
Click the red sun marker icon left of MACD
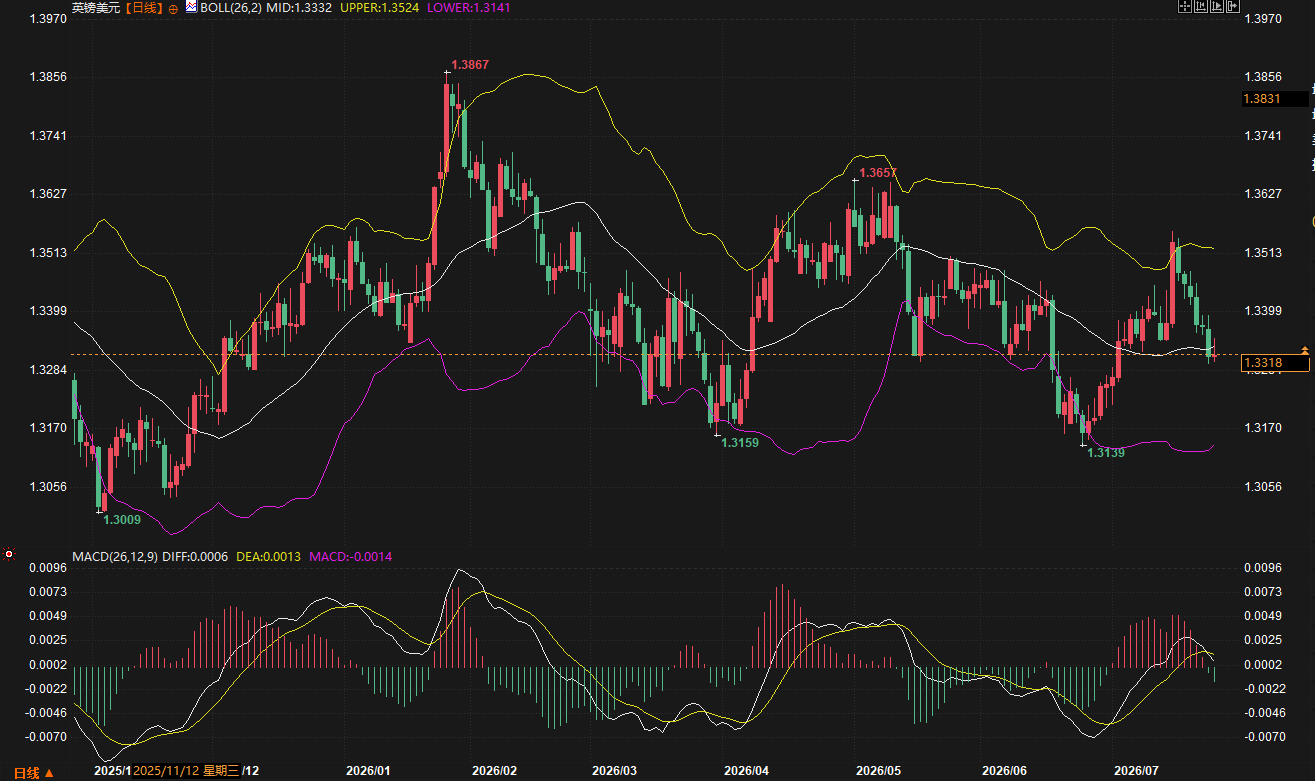(9, 553)
